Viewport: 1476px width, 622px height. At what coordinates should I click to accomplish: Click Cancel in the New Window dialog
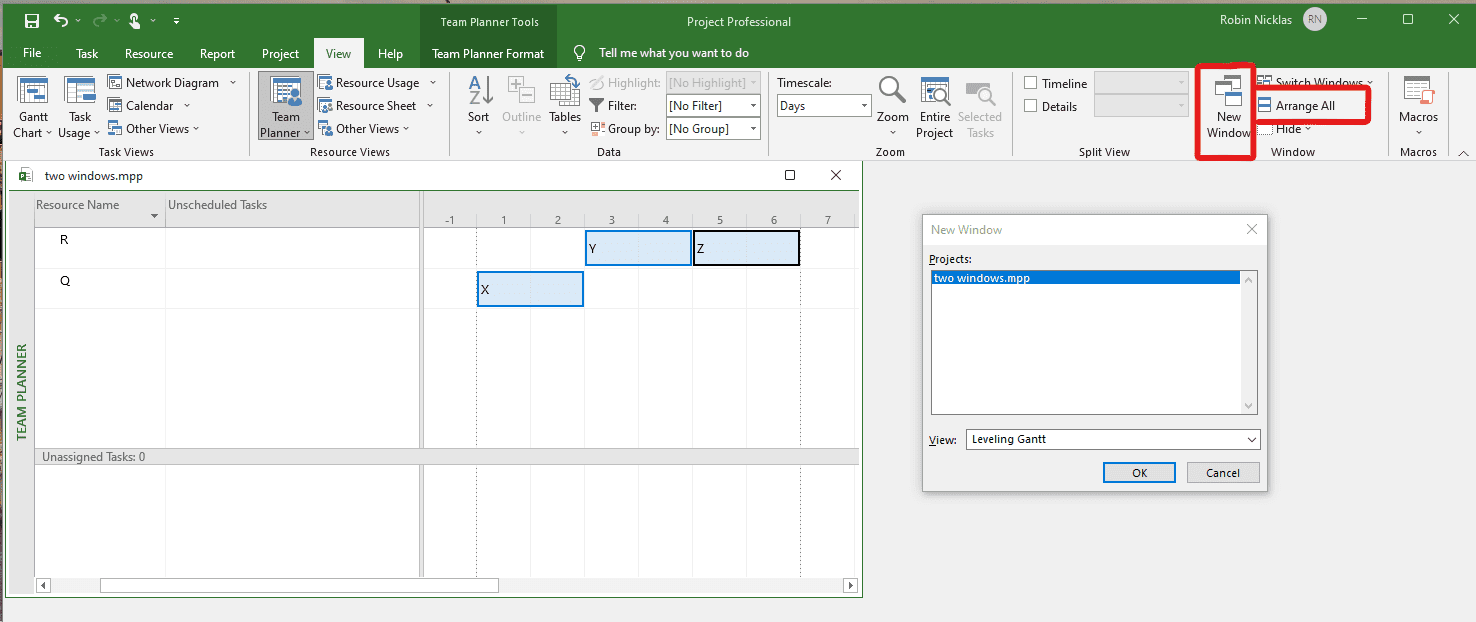click(x=1223, y=473)
